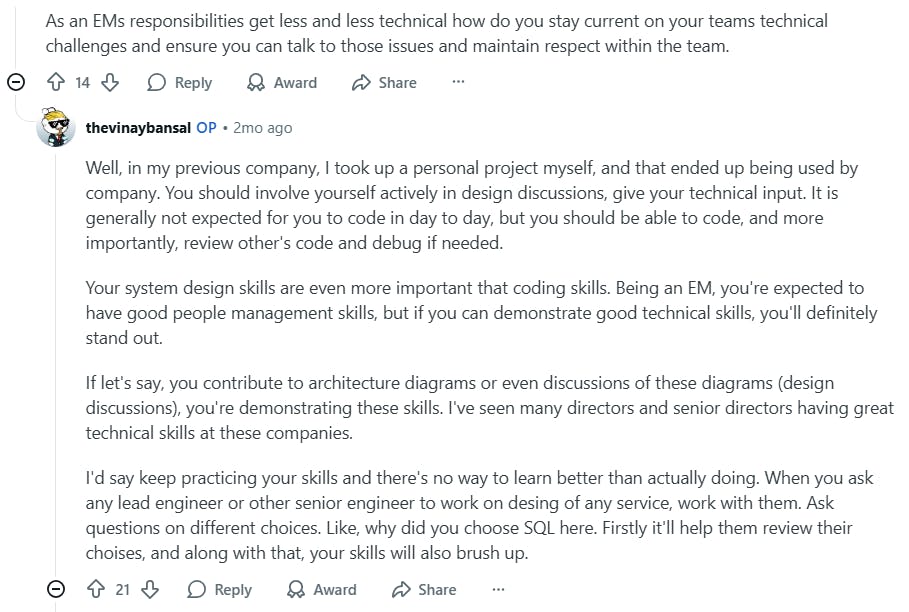909x612 pixels.
Task: Click the 2mo ago timestamp
Action: coord(263,127)
